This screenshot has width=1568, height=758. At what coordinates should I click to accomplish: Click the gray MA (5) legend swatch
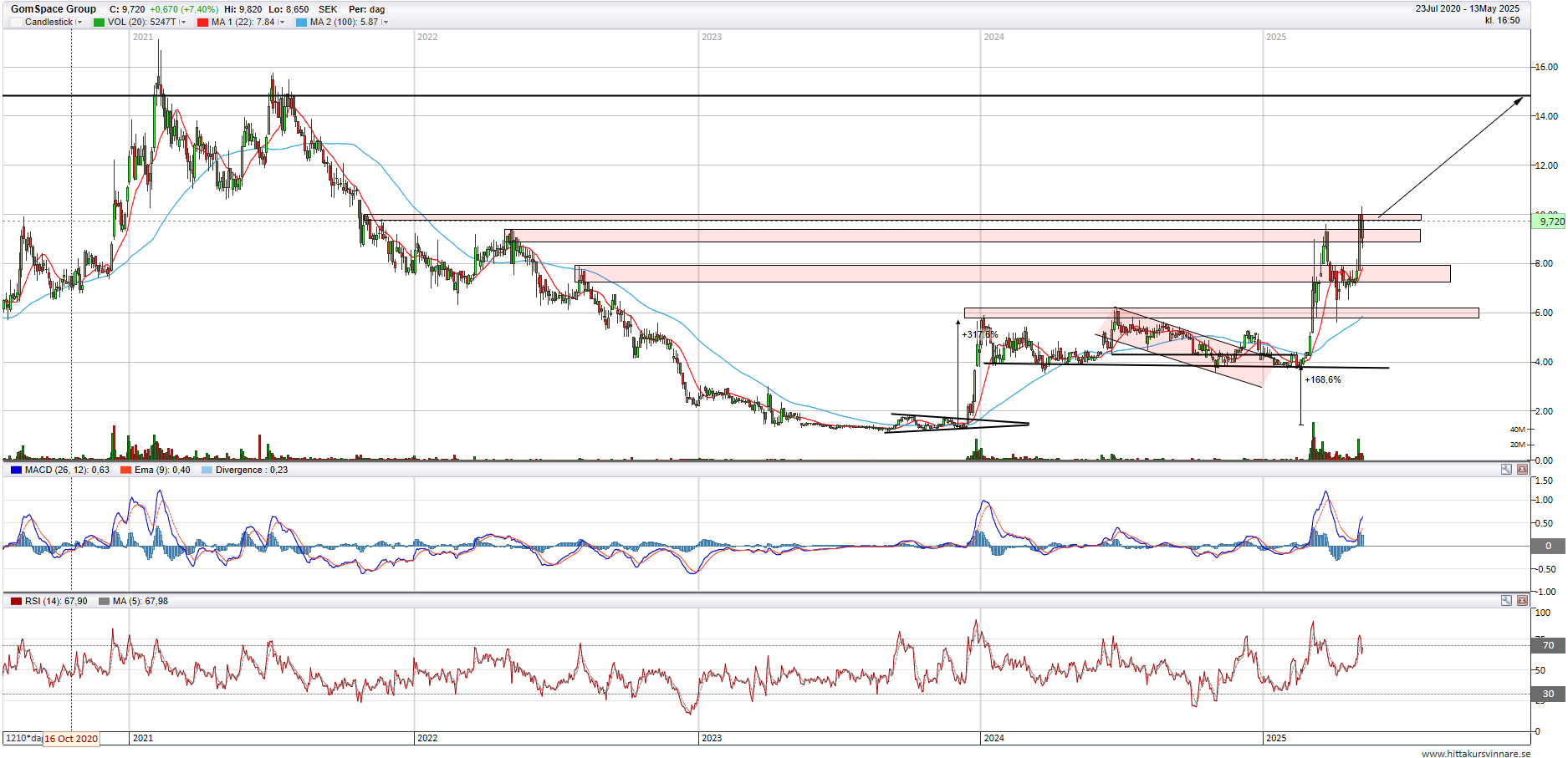(104, 601)
